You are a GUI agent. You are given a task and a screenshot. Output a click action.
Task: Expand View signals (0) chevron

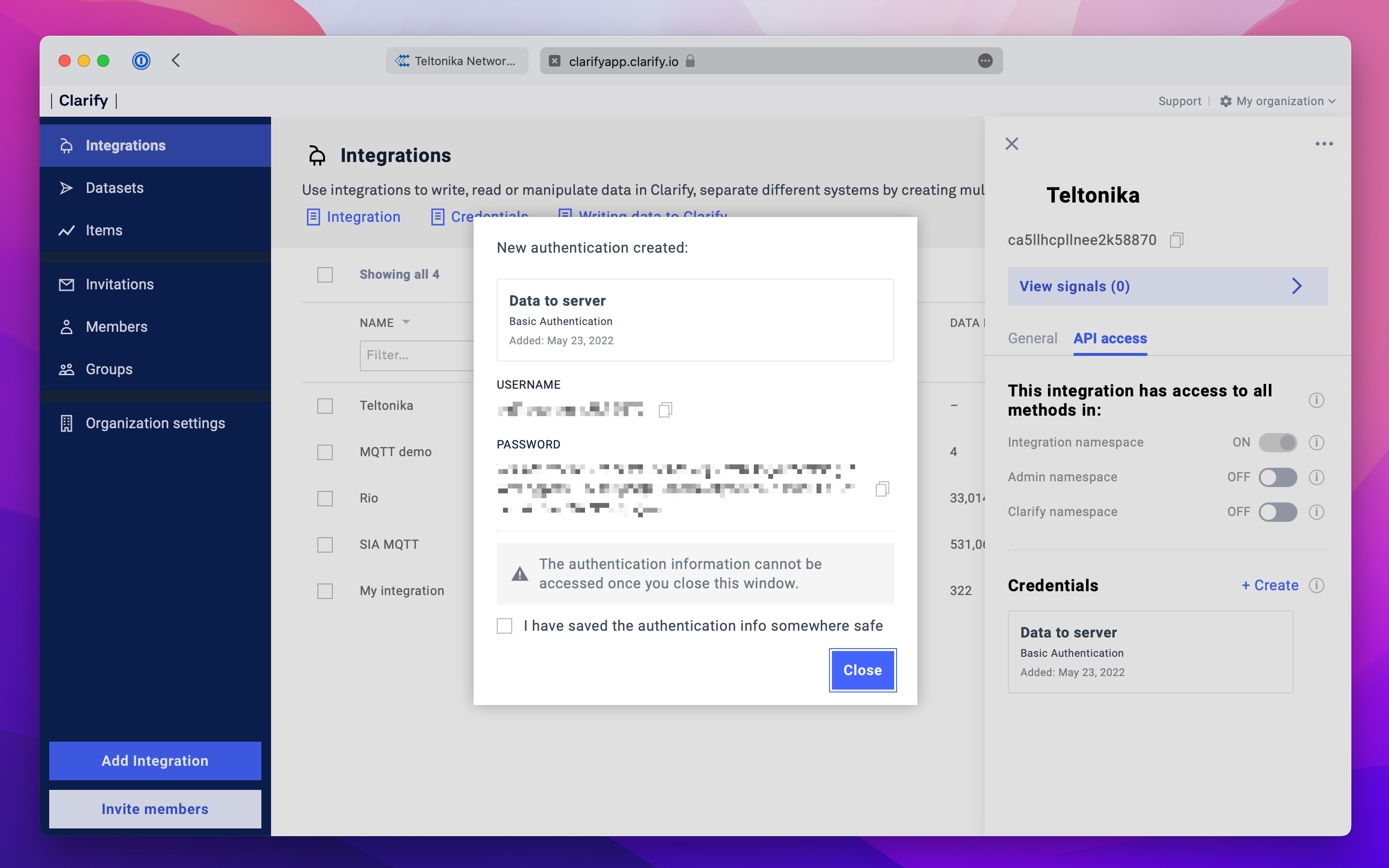click(1296, 286)
